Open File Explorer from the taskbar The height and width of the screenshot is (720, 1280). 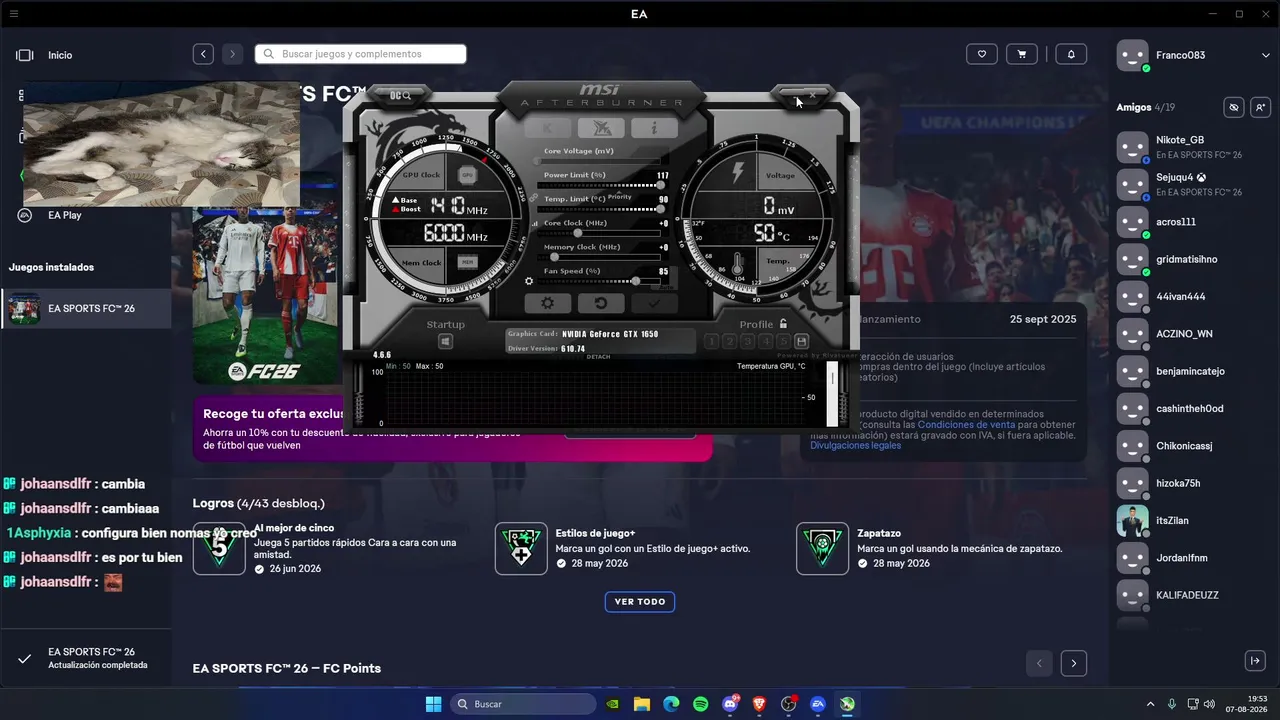coord(642,704)
